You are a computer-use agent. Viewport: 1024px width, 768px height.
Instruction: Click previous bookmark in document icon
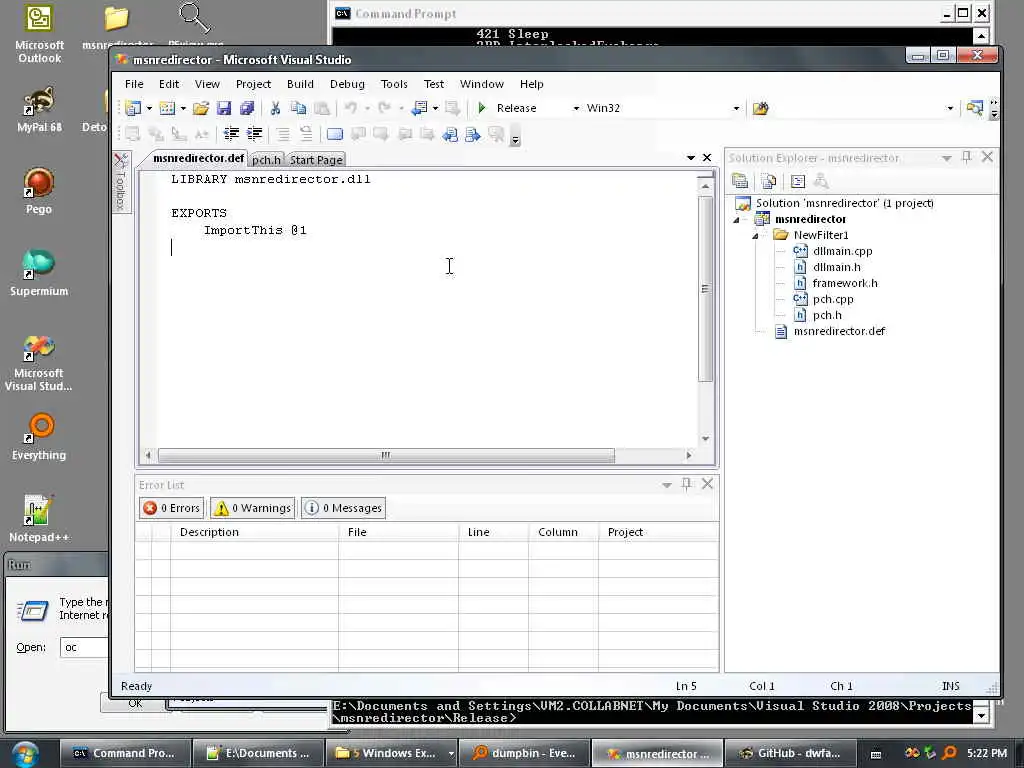[x=450, y=135]
